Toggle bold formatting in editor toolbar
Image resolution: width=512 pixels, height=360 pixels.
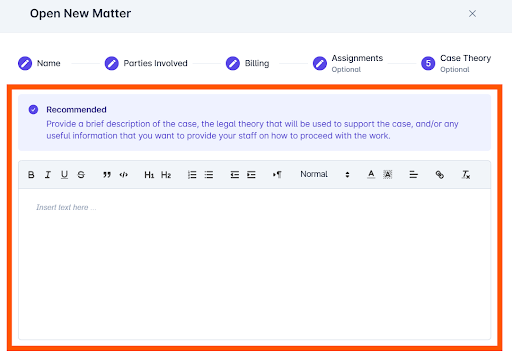tap(31, 175)
